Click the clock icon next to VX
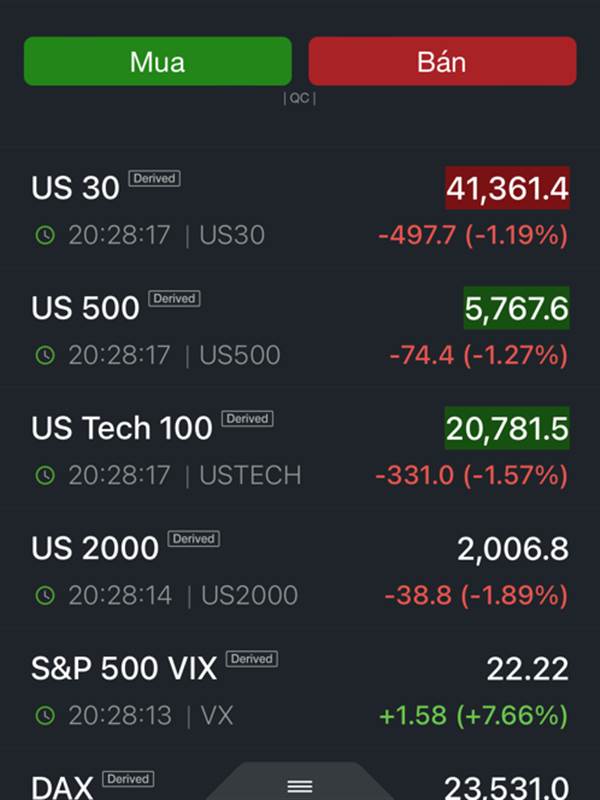Screen dimensions: 600x800 tap(45, 716)
